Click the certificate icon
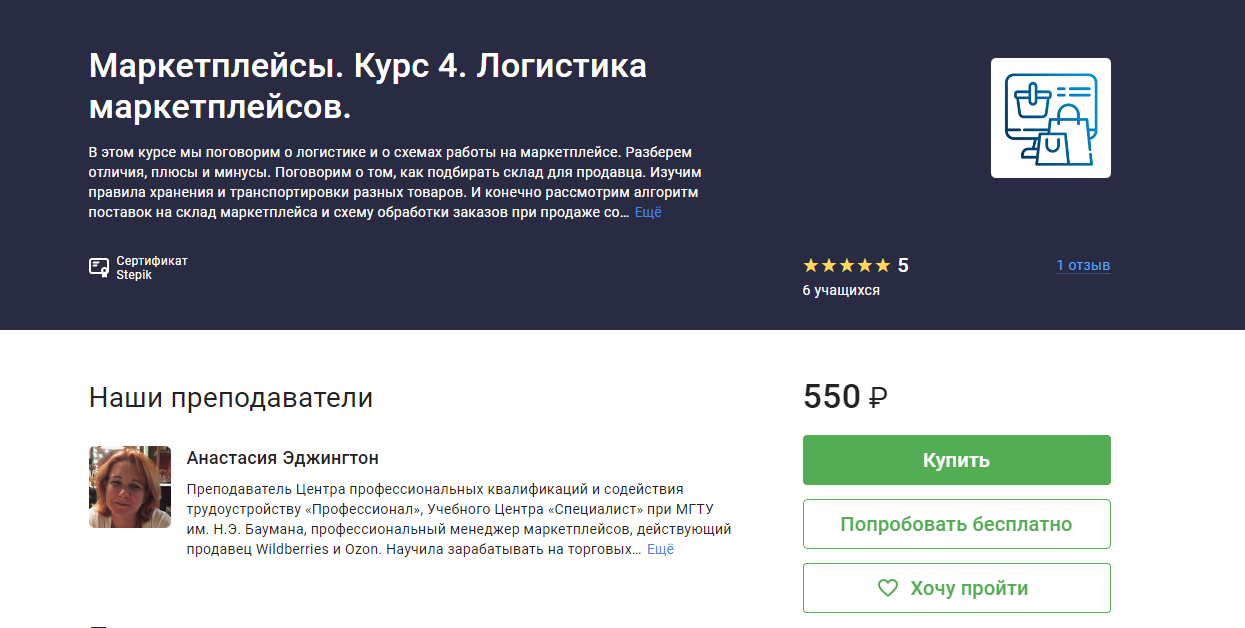1245x628 pixels. [98, 267]
